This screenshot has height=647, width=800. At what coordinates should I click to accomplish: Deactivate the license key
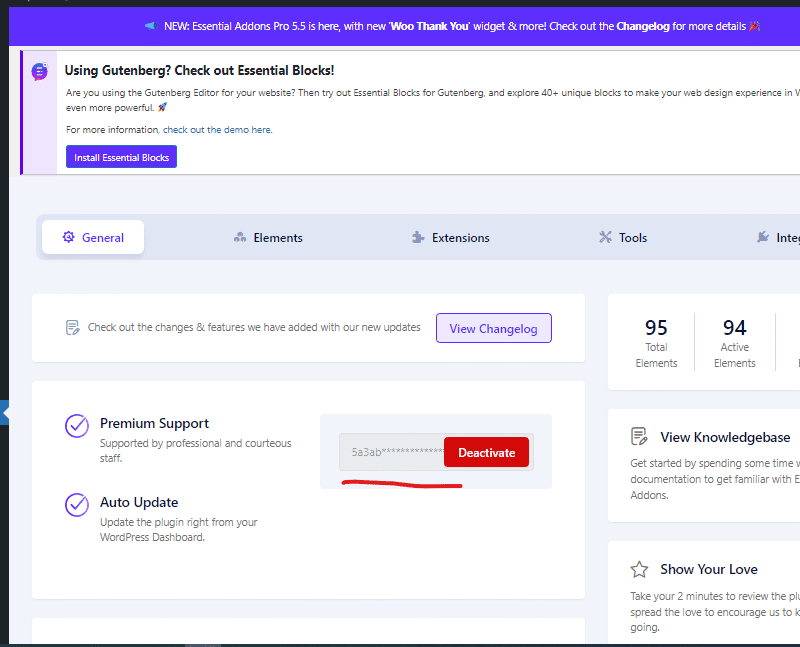click(x=486, y=452)
